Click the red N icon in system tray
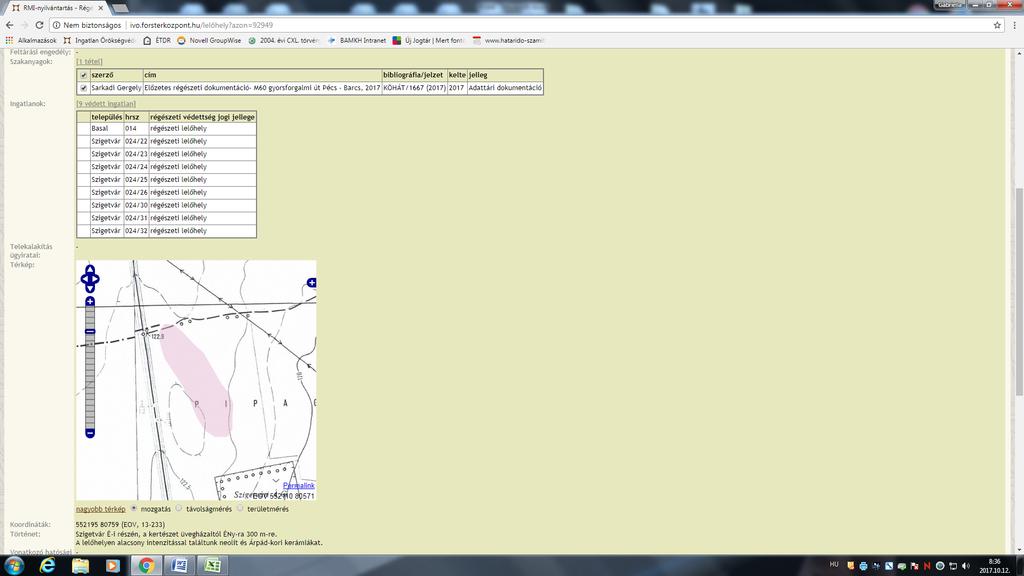The image size is (1024, 576). coord(927,566)
